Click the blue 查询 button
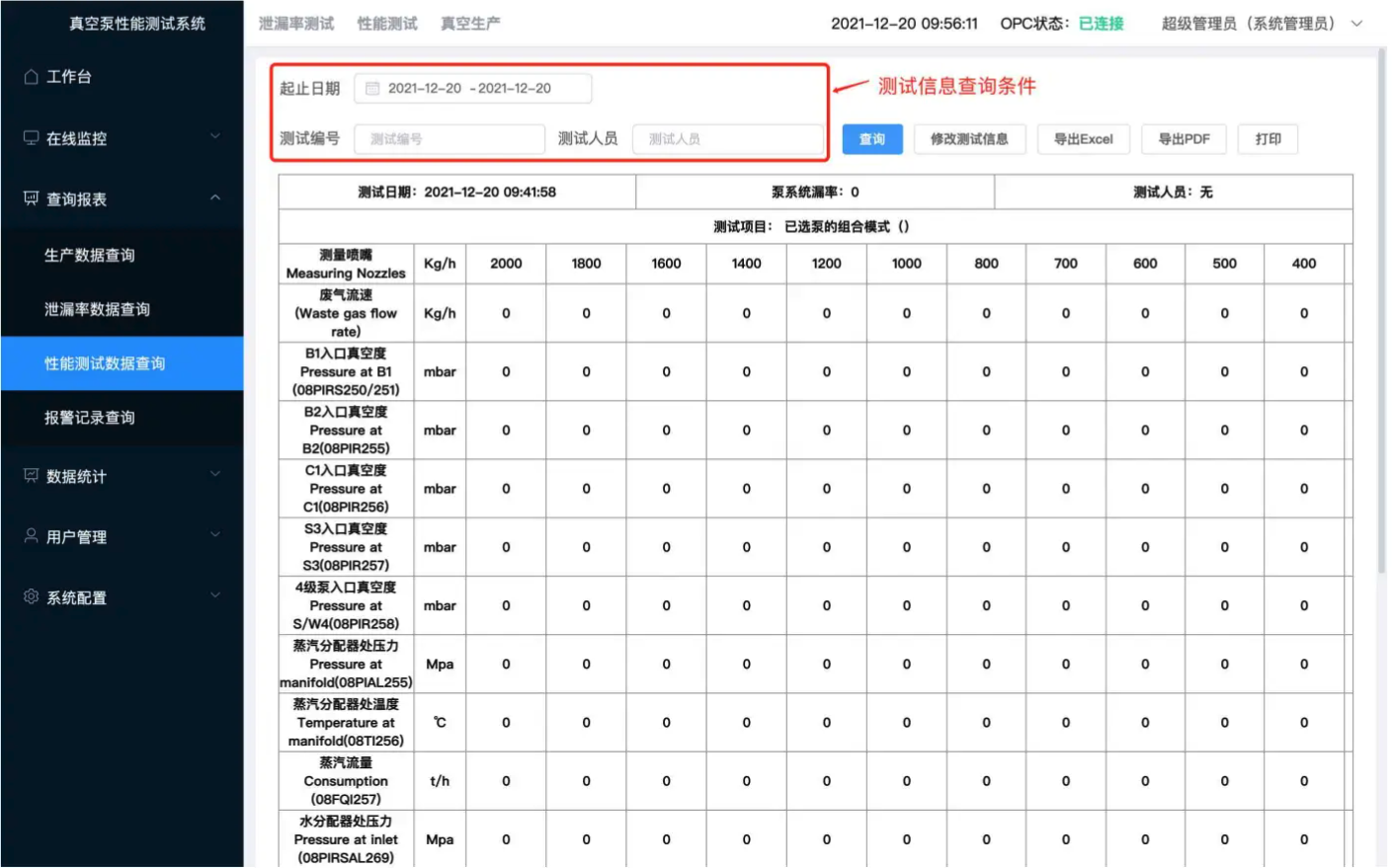 click(x=871, y=139)
